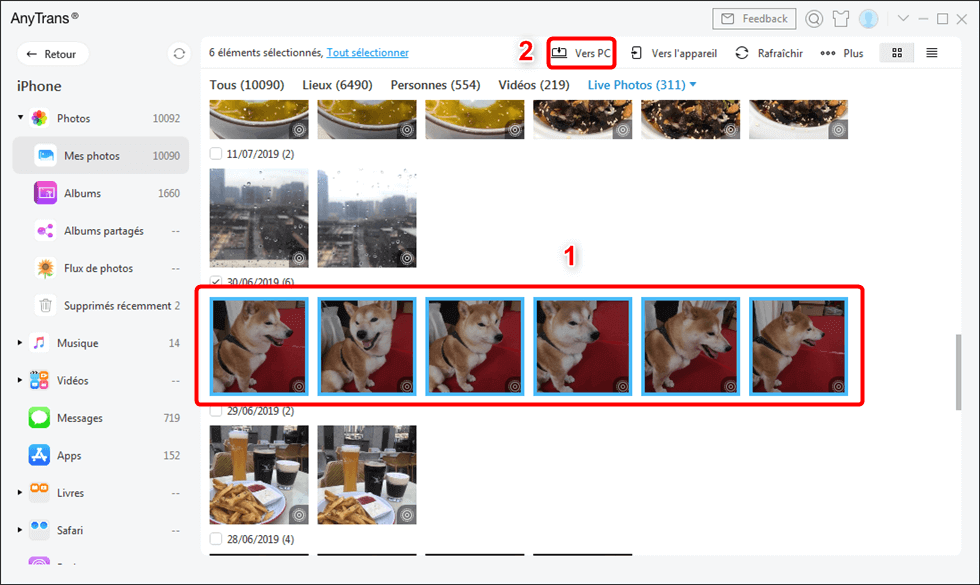Switch to grid thumbnail view
Image resolution: width=980 pixels, height=585 pixels.
tap(897, 53)
